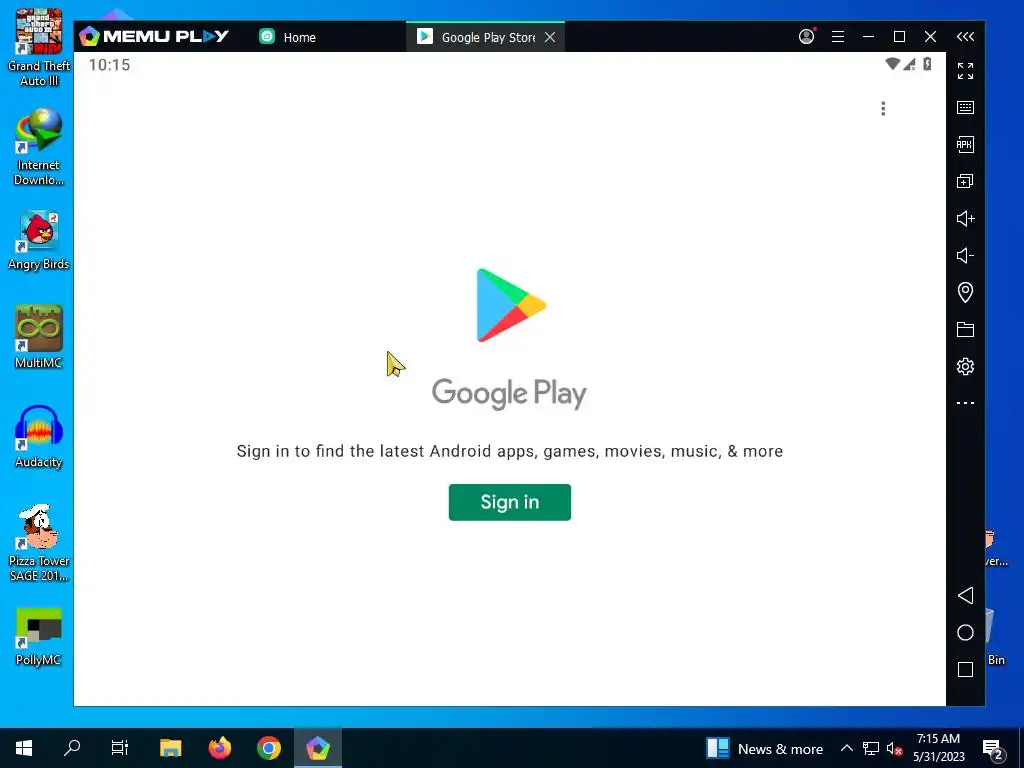
Task: Click the Android battery status icon
Action: pos(927,64)
